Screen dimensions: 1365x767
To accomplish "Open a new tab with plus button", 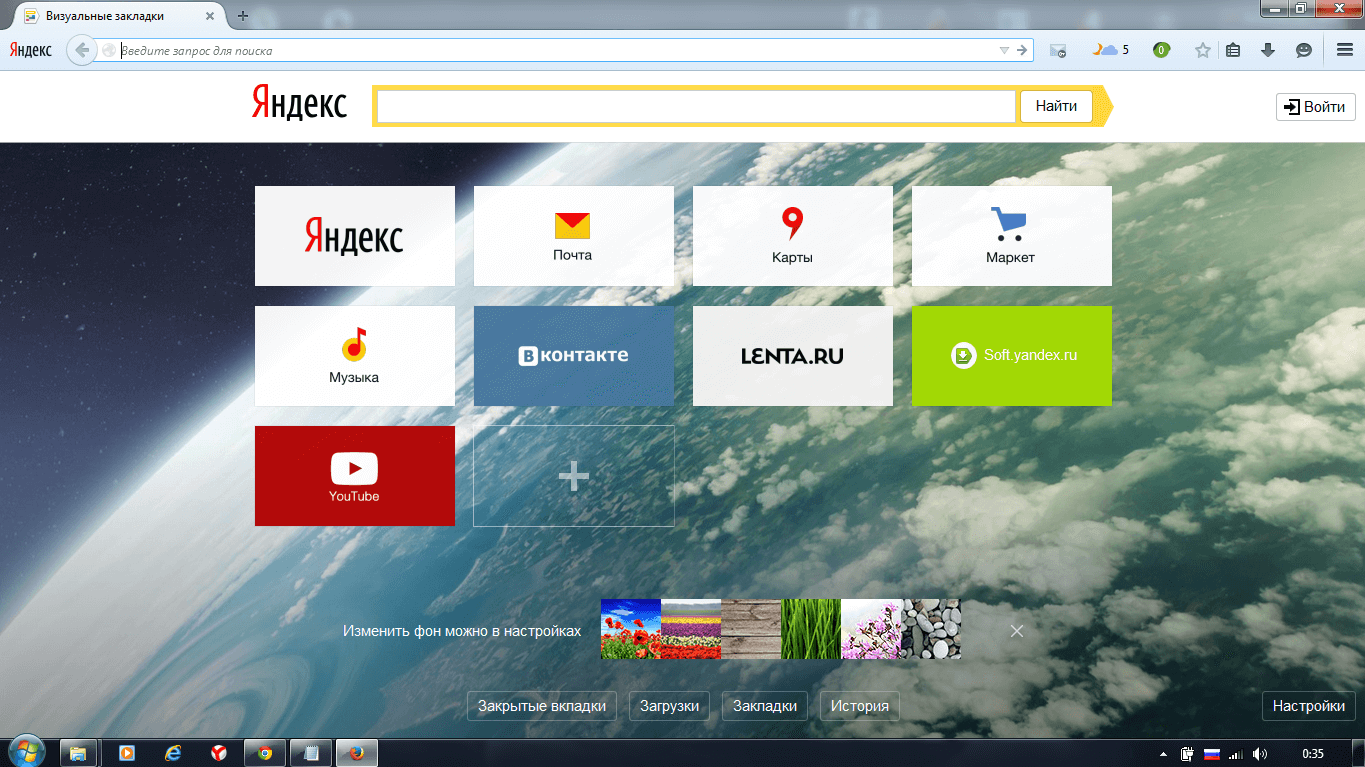I will [x=243, y=16].
